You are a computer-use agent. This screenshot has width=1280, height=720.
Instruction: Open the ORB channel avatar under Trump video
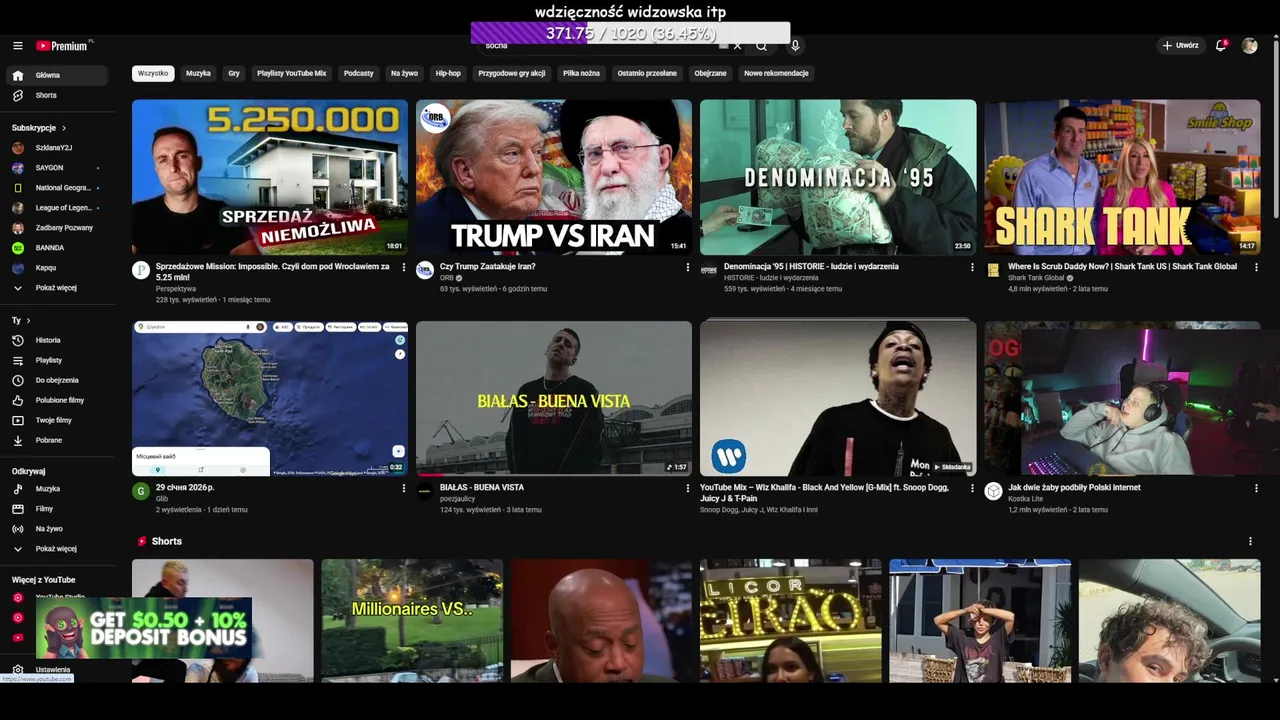click(425, 270)
